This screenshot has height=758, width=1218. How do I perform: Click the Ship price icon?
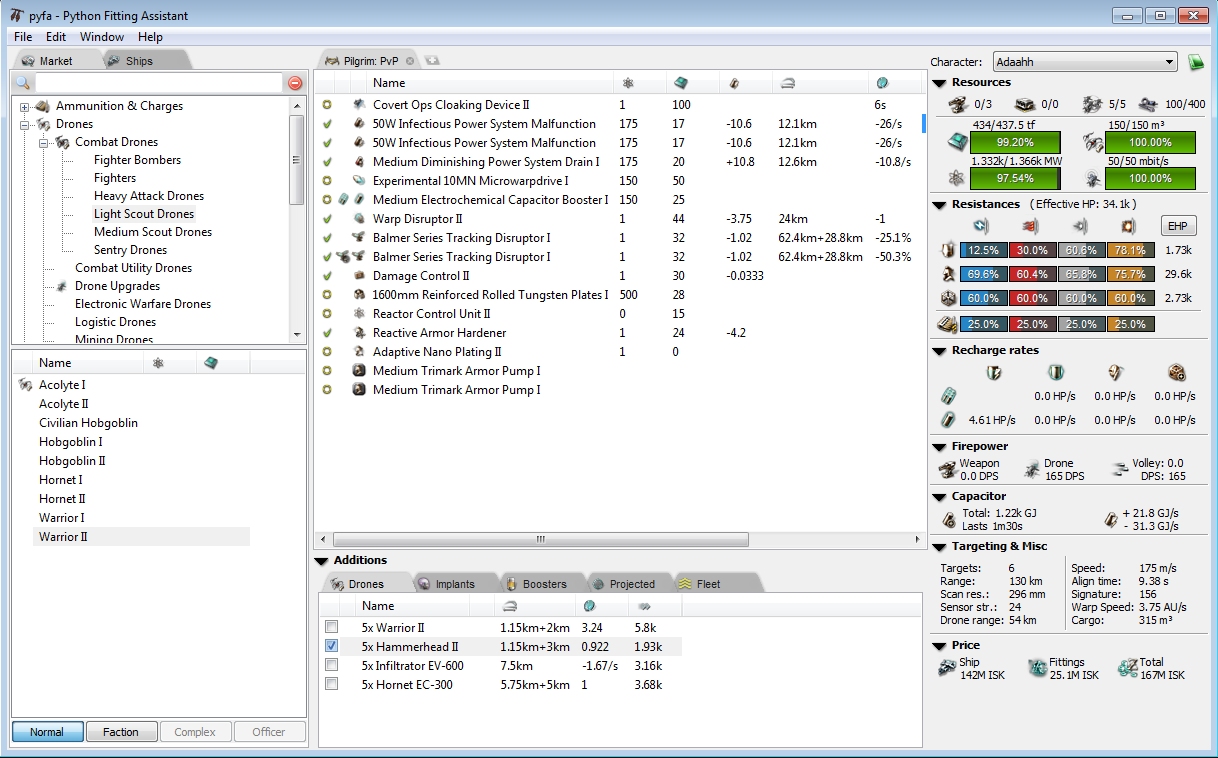point(946,668)
